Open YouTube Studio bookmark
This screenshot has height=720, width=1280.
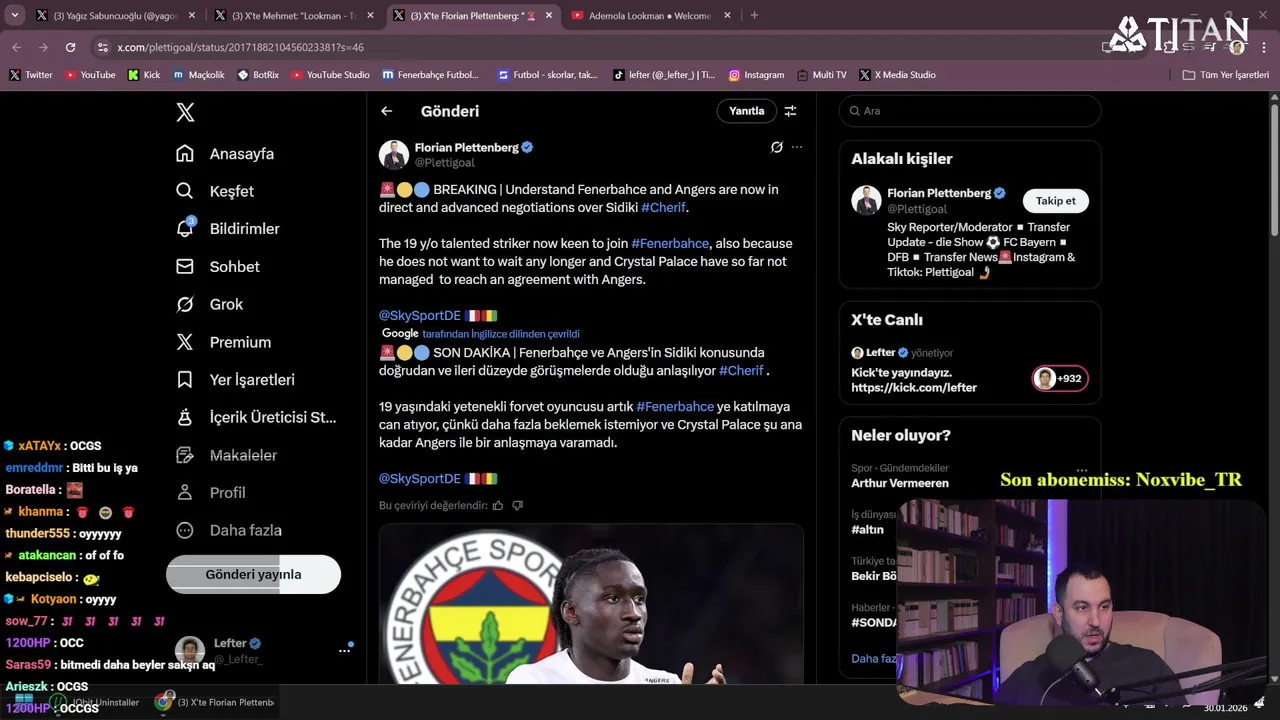(x=330, y=75)
